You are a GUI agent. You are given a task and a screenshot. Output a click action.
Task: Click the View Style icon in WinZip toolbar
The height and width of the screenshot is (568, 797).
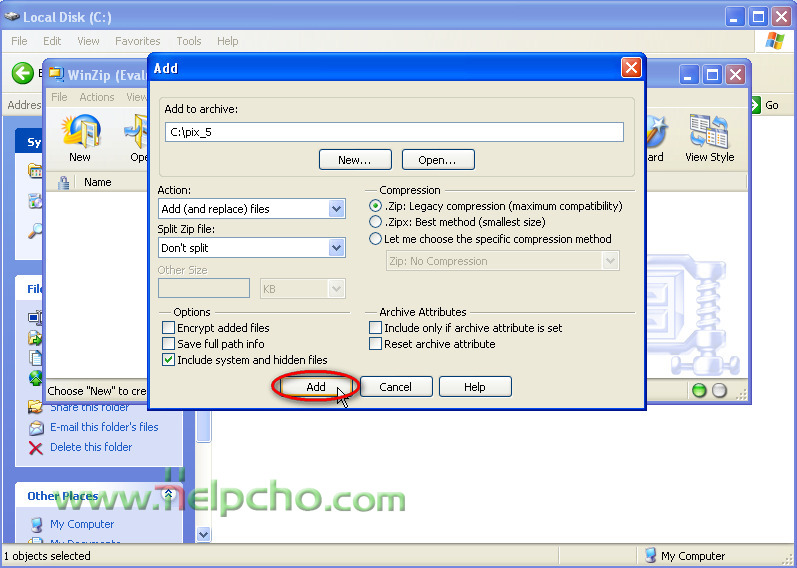(710, 138)
